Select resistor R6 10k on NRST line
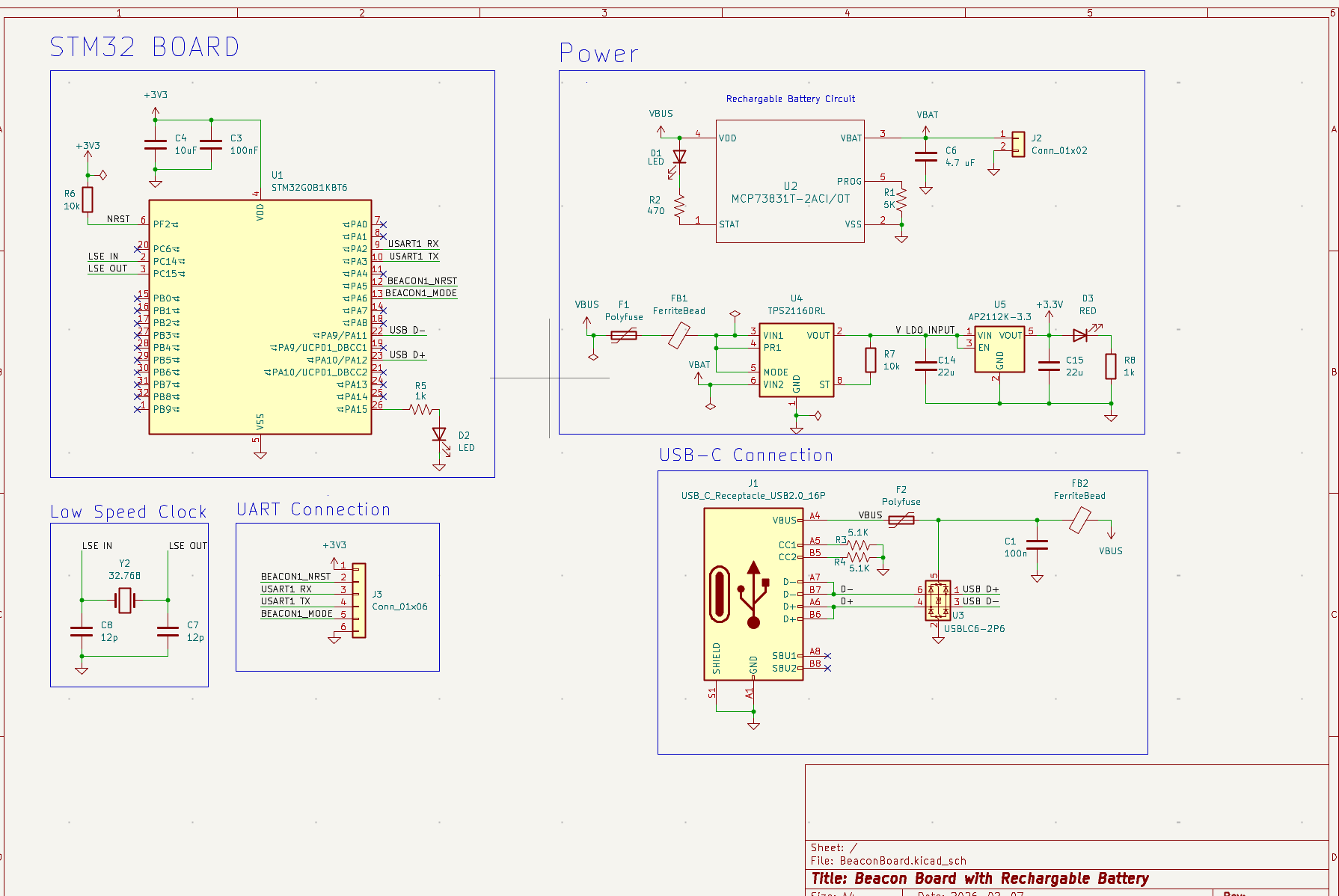 coord(88,200)
